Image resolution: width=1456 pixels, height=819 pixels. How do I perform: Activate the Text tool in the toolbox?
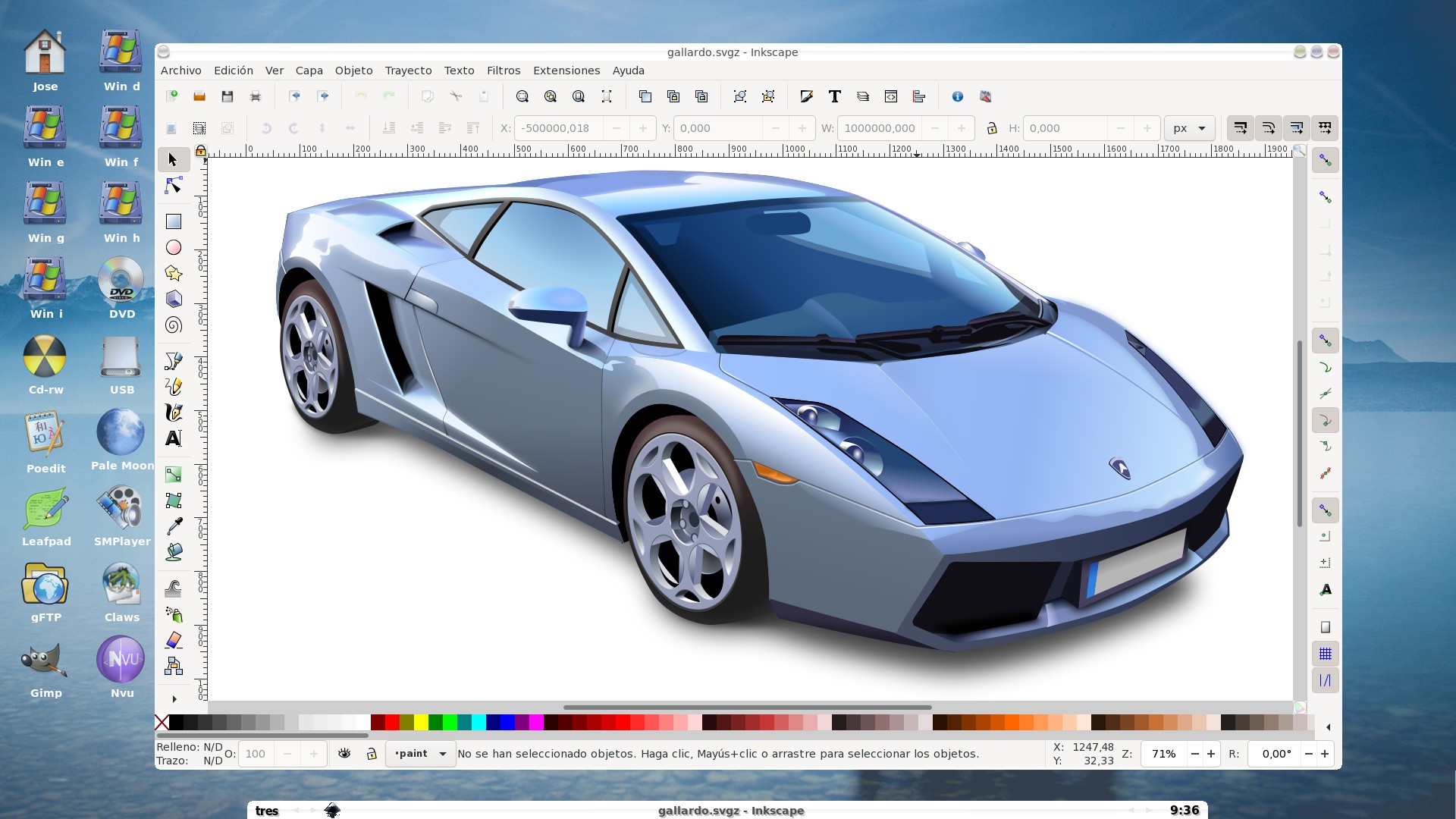pyautogui.click(x=174, y=438)
